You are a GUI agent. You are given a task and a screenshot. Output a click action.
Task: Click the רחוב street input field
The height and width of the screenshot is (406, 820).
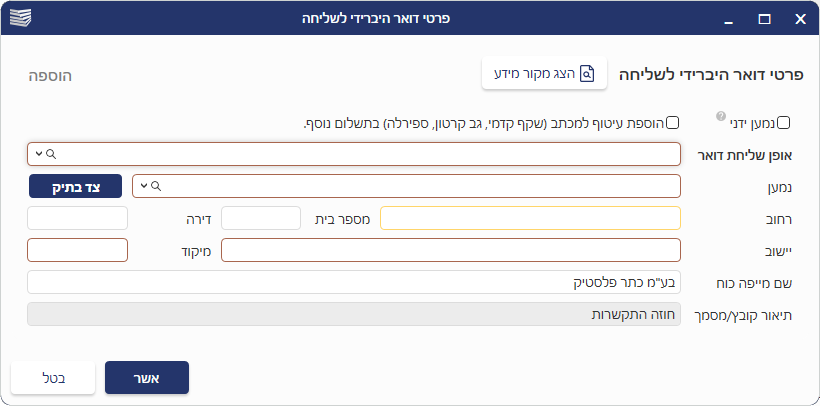pyautogui.click(x=530, y=218)
